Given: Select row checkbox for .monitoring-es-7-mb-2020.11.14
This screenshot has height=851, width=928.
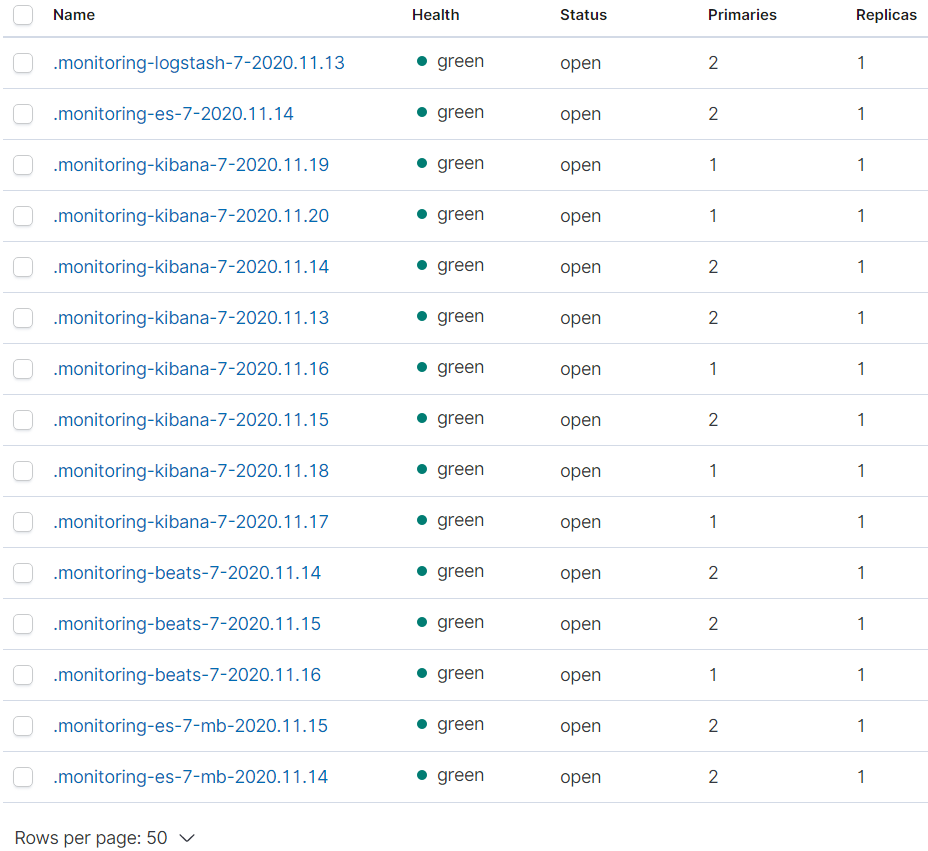Looking at the screenshot, I should pos(23,776).
